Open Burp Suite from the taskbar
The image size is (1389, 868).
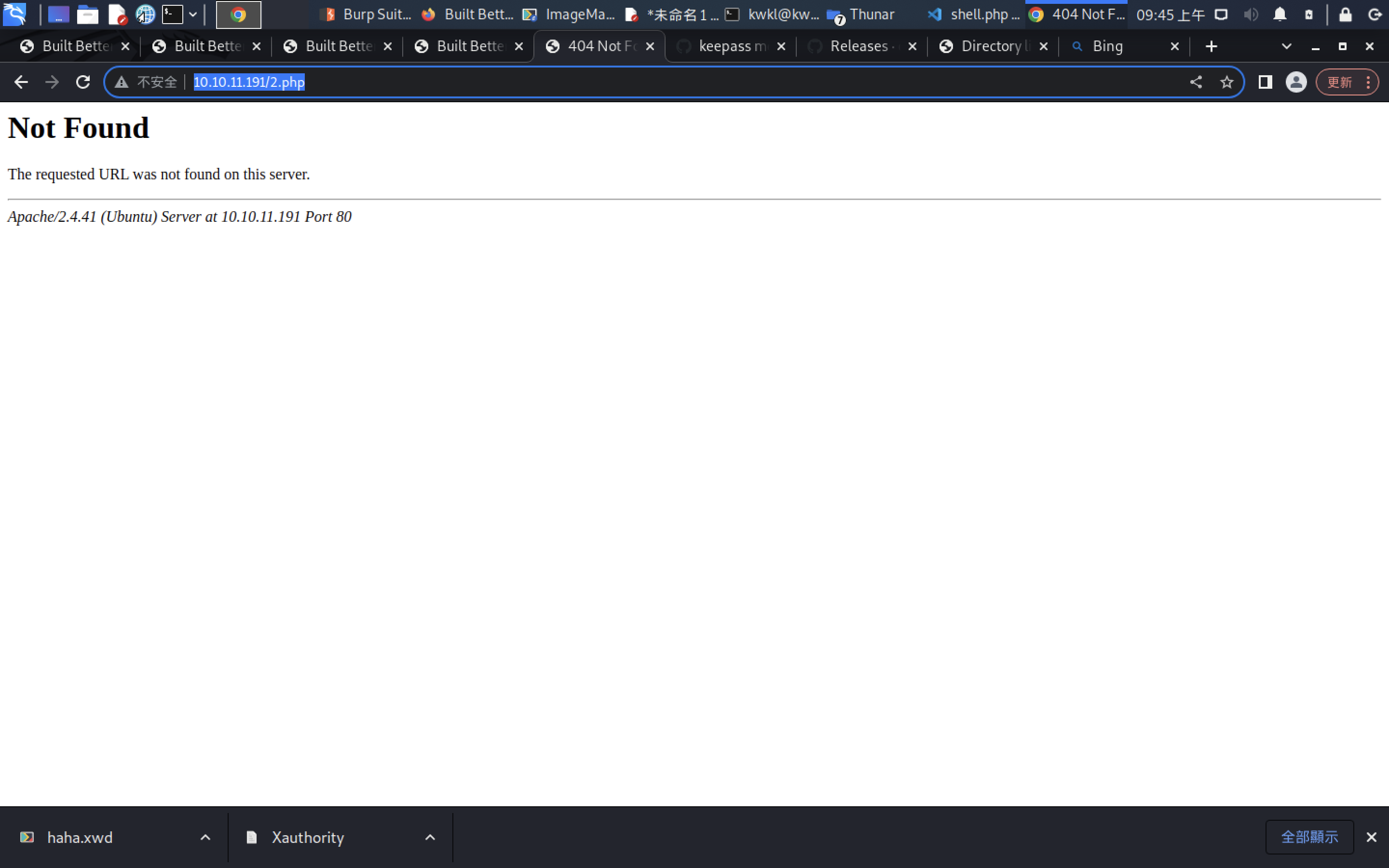pyautogui.click(x=368, y=15)
